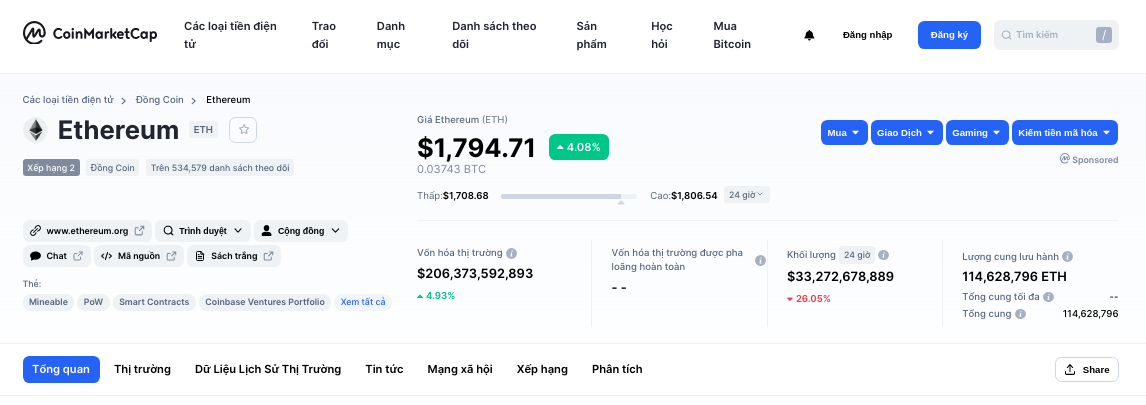This screenshot has height=405, width=1146.
Task: Click the 24 giờ volume badge
Action: 857,255
